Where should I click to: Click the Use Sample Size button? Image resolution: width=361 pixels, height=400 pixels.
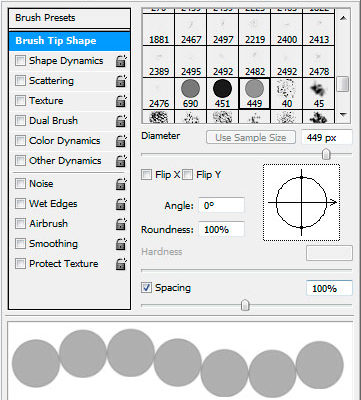(251, 137)
